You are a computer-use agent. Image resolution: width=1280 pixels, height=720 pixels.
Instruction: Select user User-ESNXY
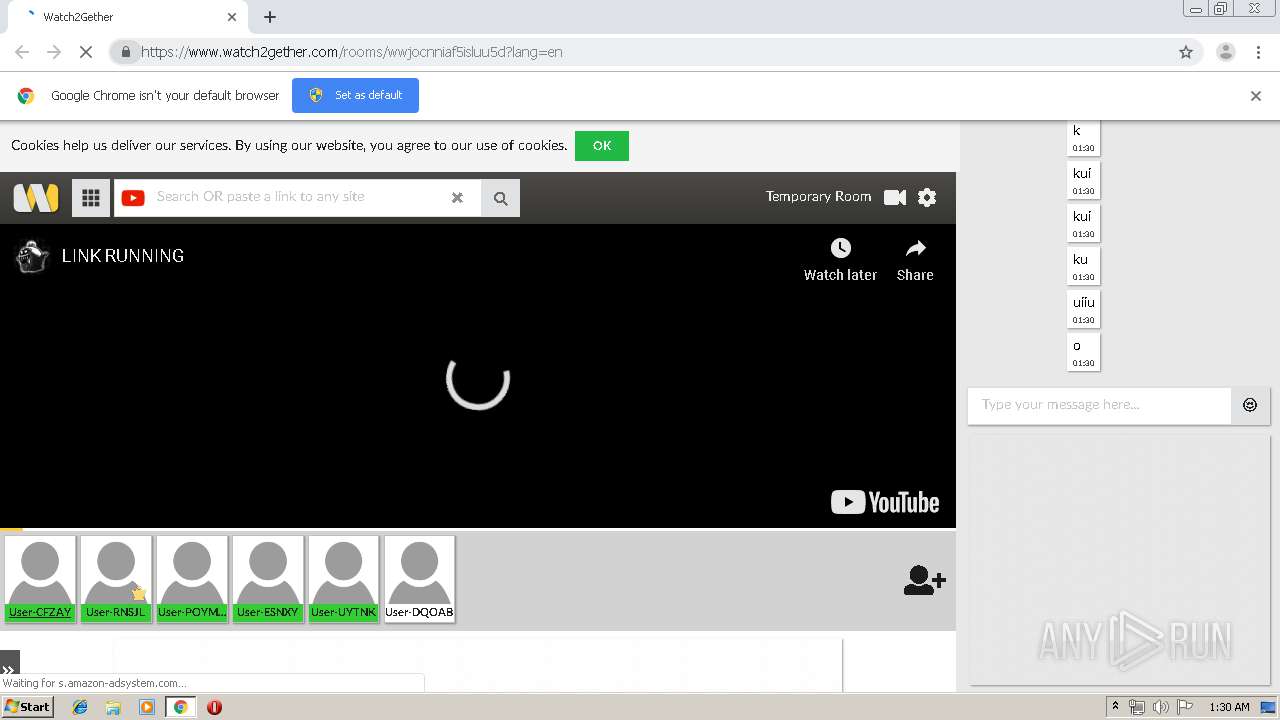click(x=268, y=579)
